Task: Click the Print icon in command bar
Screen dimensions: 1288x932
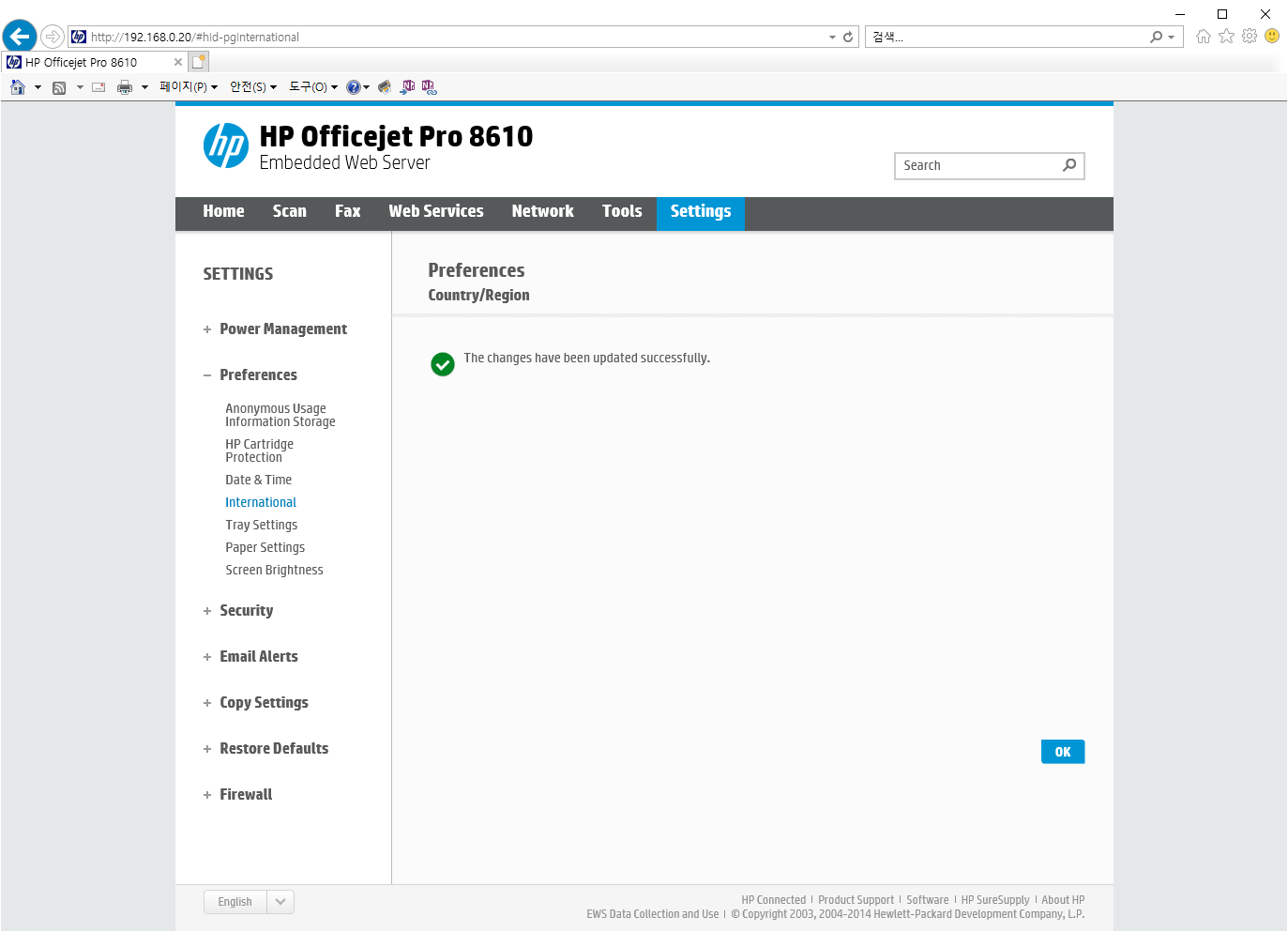Action: click(125, 87)
